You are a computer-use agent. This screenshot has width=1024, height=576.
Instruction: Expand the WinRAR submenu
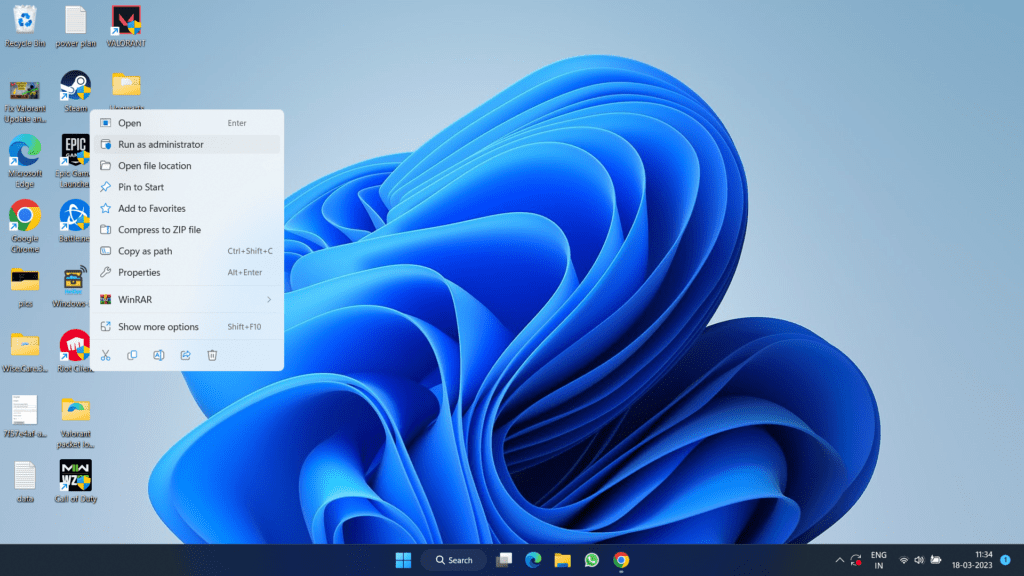click(187, 299)
